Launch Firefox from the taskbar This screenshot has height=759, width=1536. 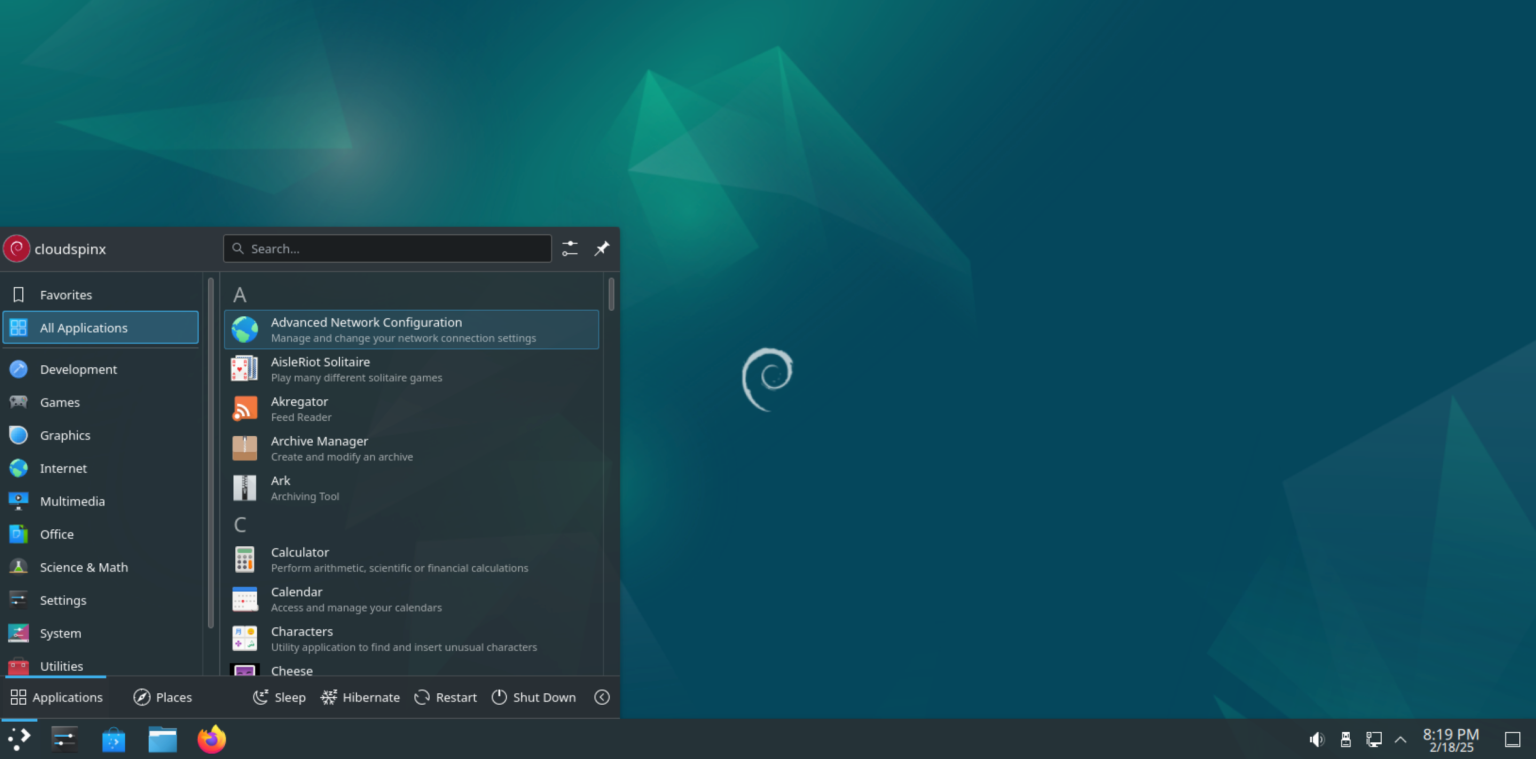click(x=210, y=739)
